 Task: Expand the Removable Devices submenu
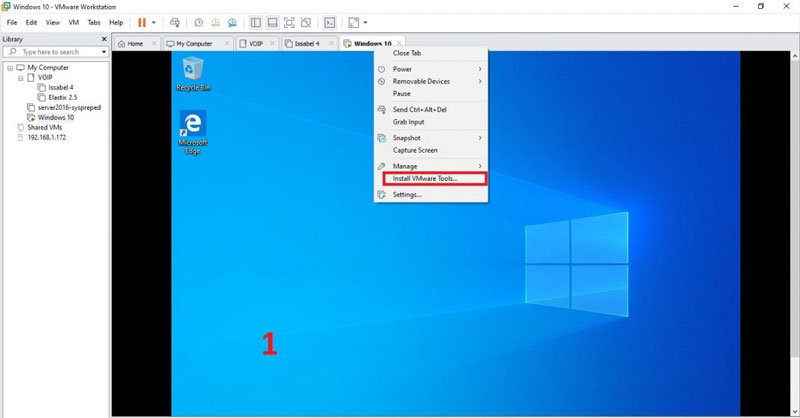[431, 81]
